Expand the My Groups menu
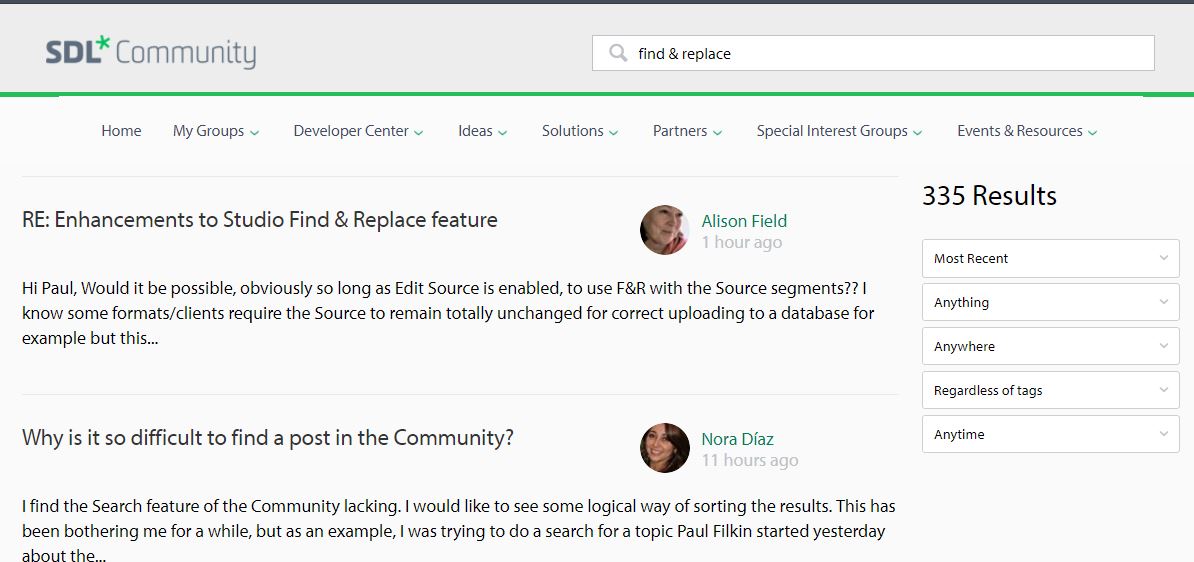Viewport: 1194px width, 562px height. tap(216, 131)
